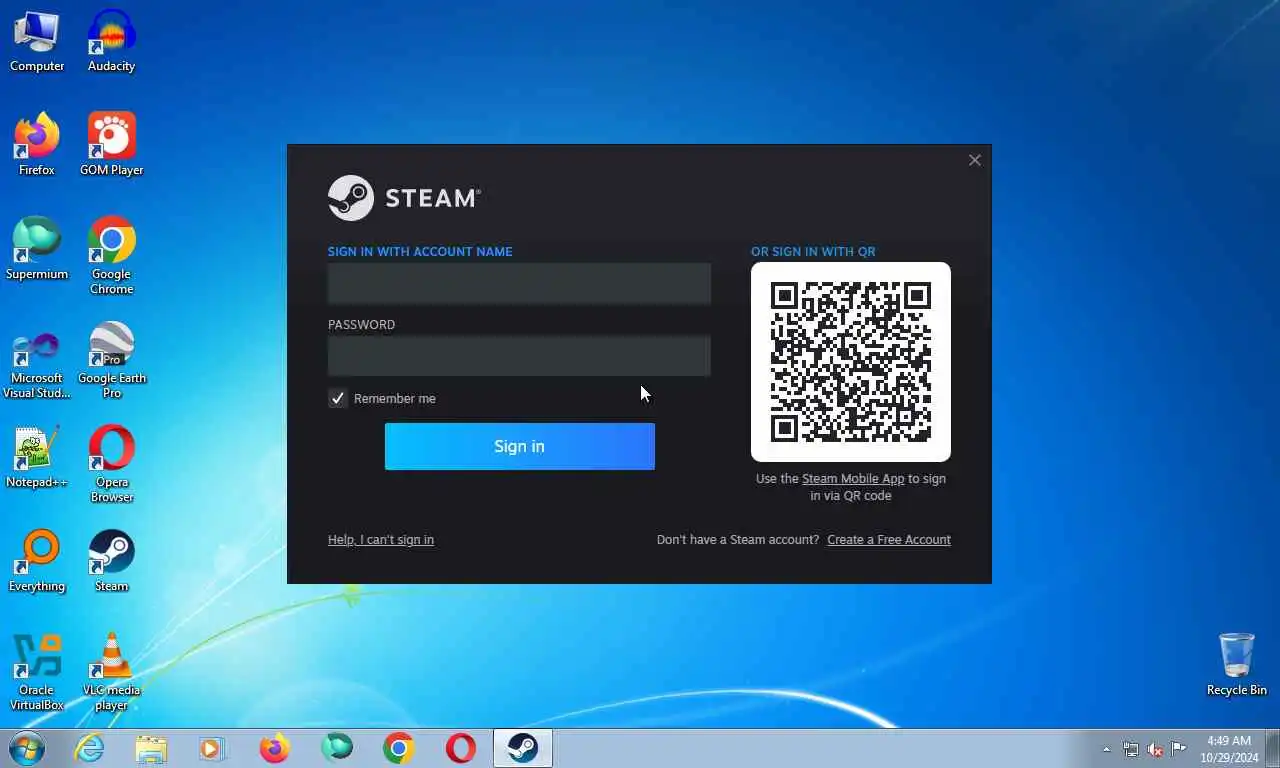The height and width of the screenshot is (768, 1280).
Task: Open the Action Center flag icon
Action: [1179, 749]
